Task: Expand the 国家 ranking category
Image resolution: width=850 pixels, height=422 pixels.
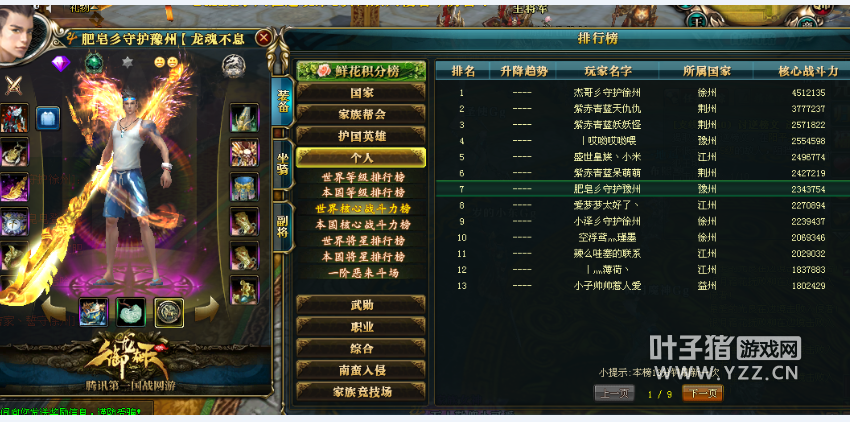Action: click(x=361, y=92)
